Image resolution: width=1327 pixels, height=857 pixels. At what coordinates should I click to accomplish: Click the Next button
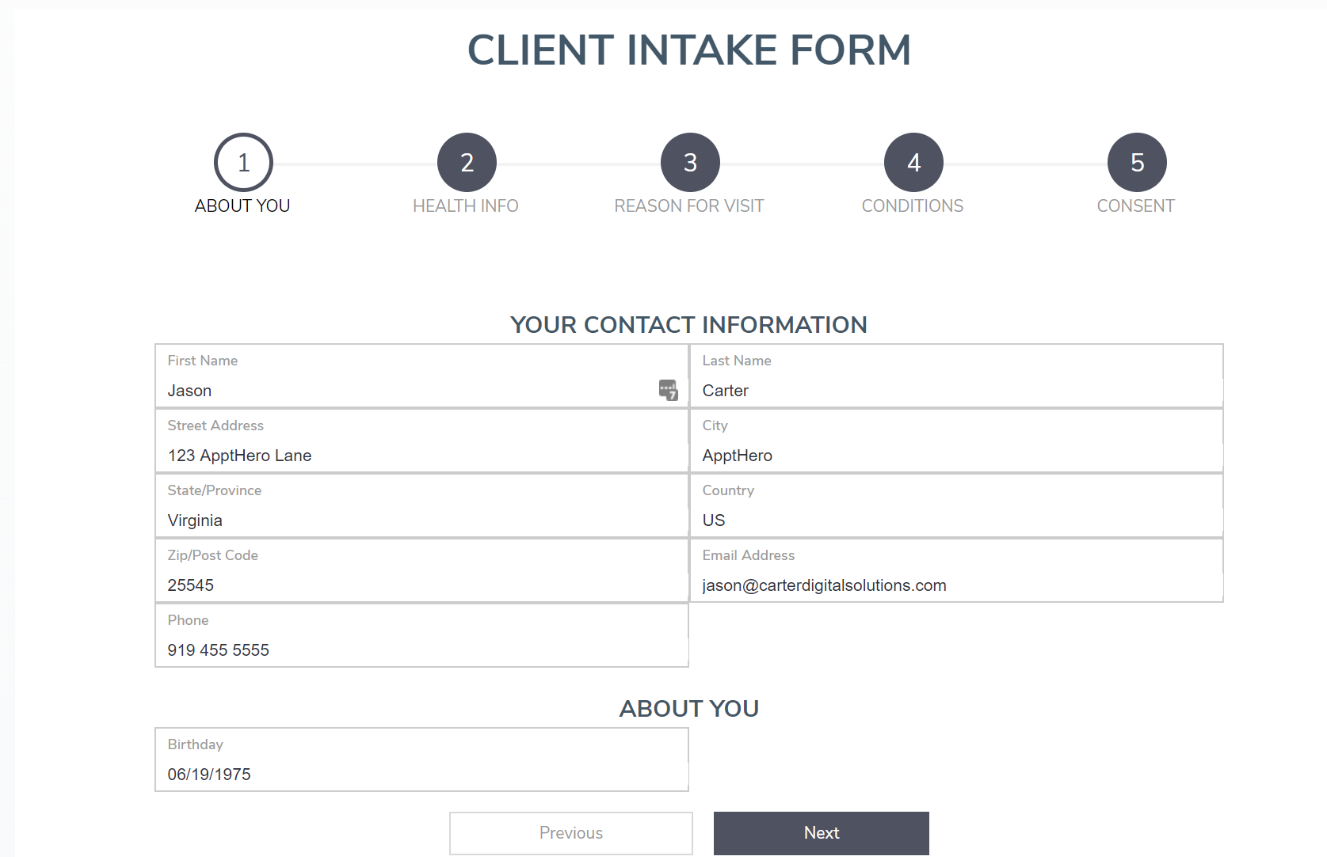click(821, 833)
